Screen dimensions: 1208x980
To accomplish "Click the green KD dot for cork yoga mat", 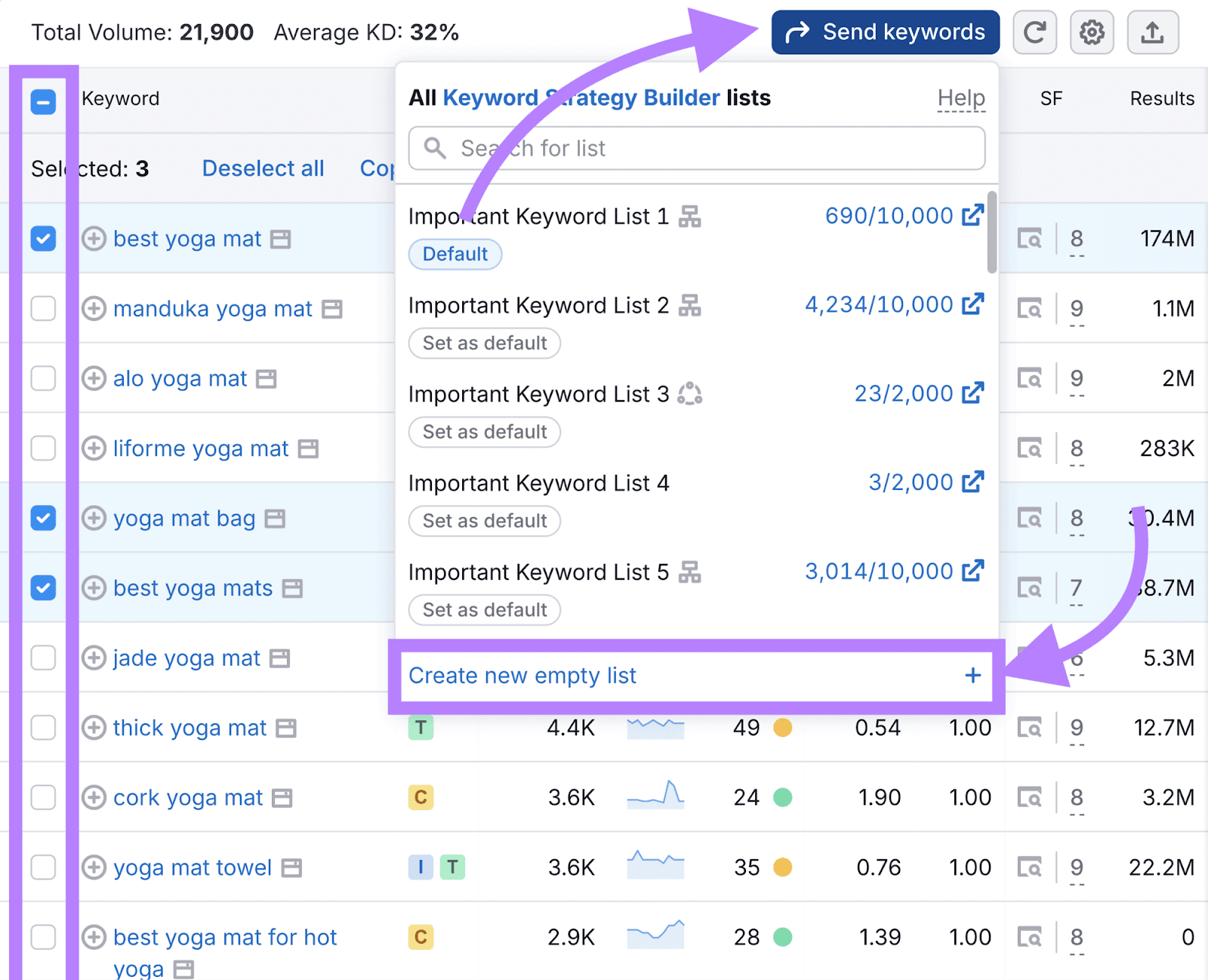I will coord(783,797).
